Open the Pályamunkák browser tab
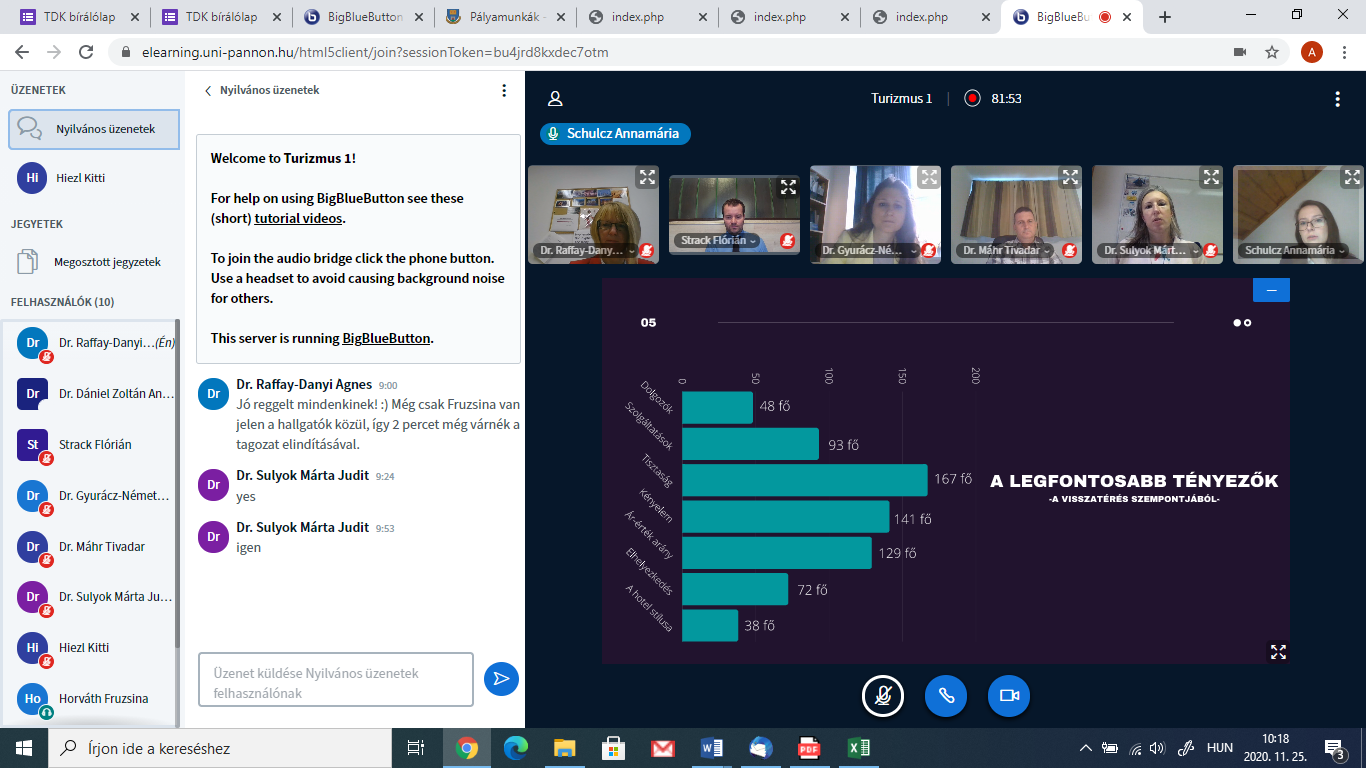The width and height of the screenshot is (1366, 768). 505,17
